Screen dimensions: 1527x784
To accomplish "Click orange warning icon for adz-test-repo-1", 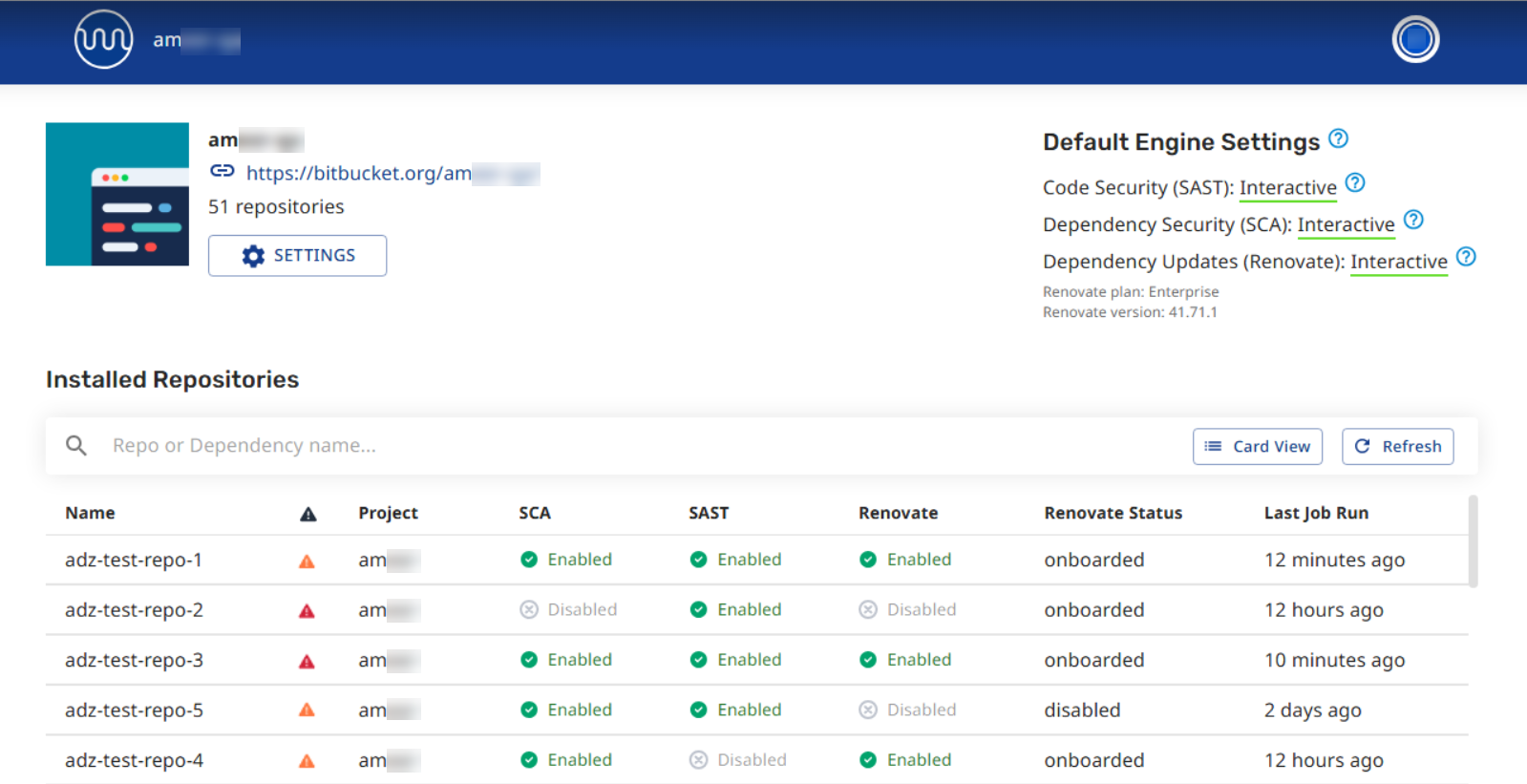I will [307, 562].
